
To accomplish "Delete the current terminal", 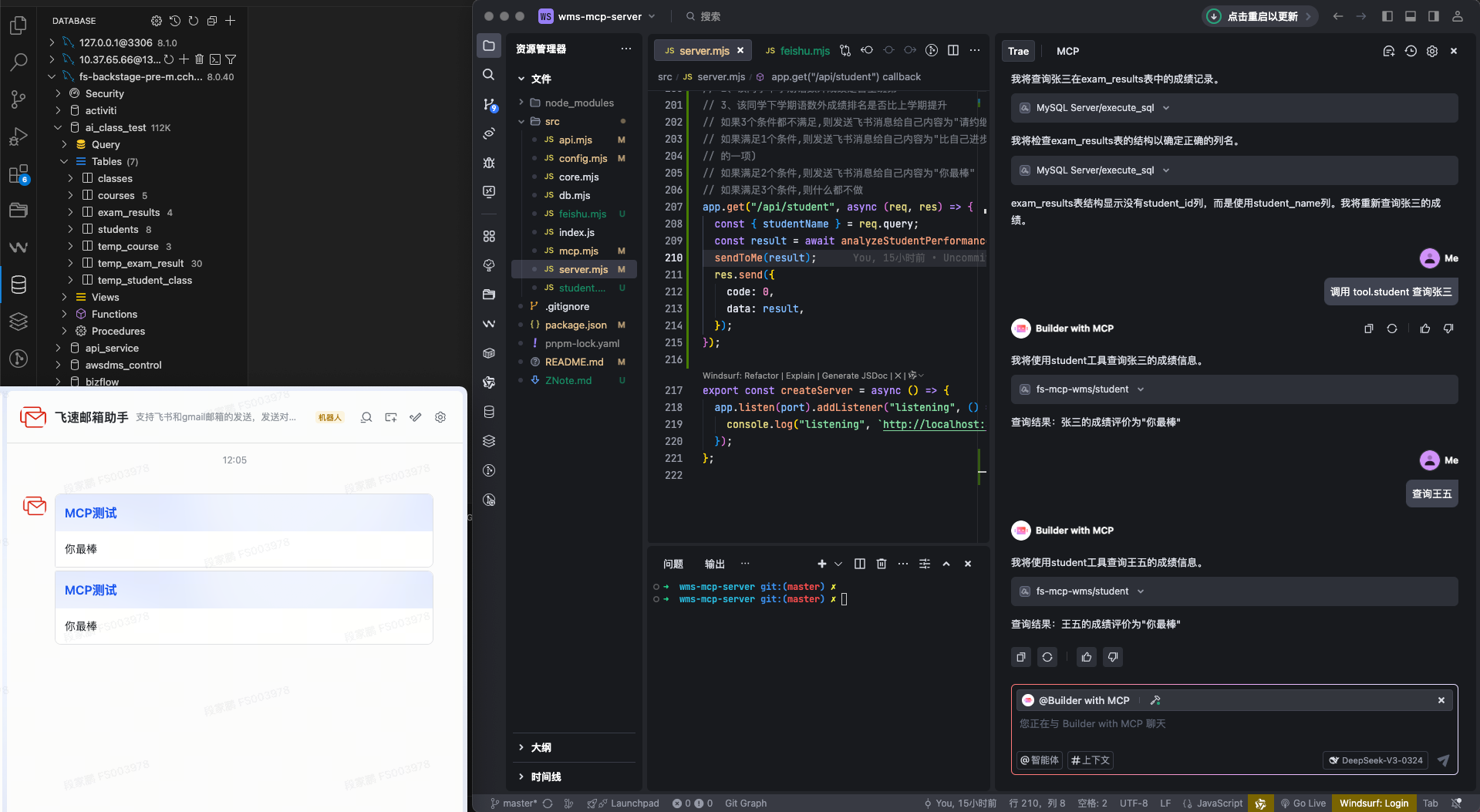I will coord(882,564).
